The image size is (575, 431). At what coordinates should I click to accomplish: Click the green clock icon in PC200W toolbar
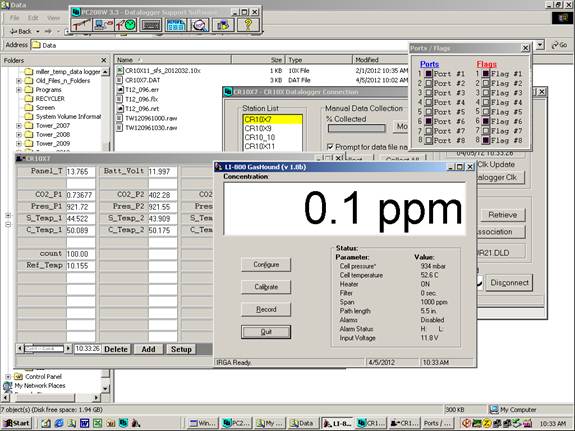[126, 25]
